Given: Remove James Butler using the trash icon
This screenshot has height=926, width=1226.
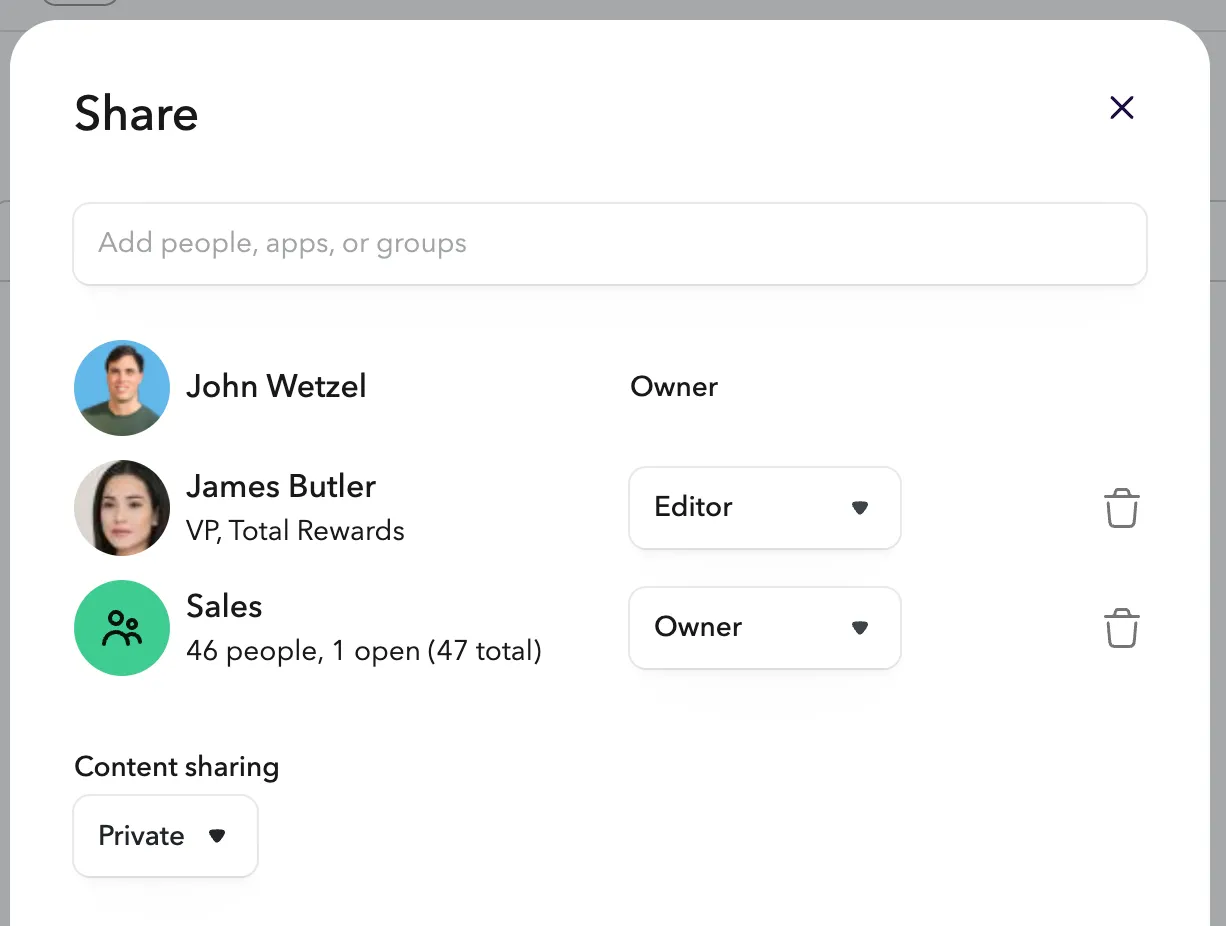Looking at the screenshot, I should click(1122, 508).
